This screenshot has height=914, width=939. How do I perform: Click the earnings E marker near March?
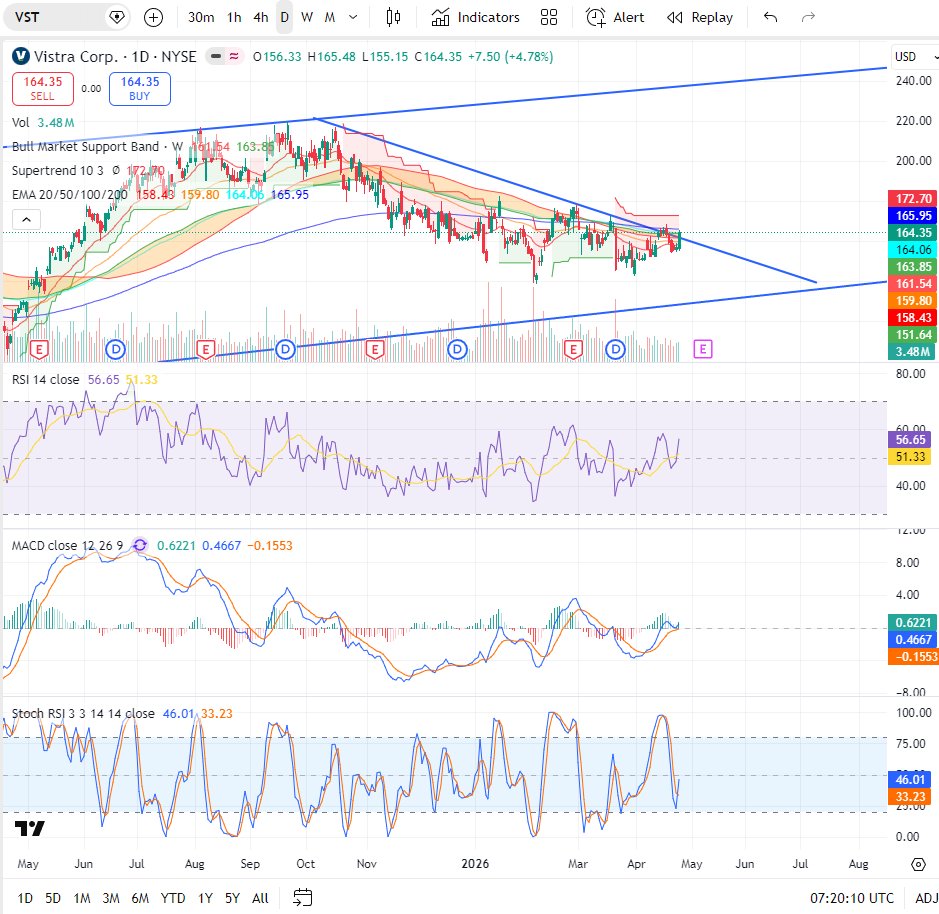[573, 349]
